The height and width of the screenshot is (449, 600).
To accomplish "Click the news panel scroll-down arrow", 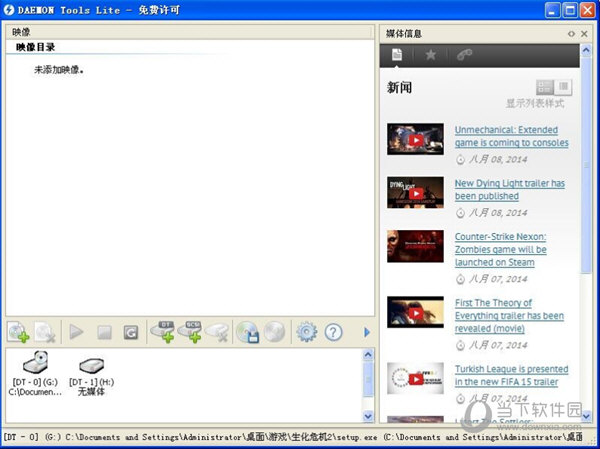I will (586, 416).
